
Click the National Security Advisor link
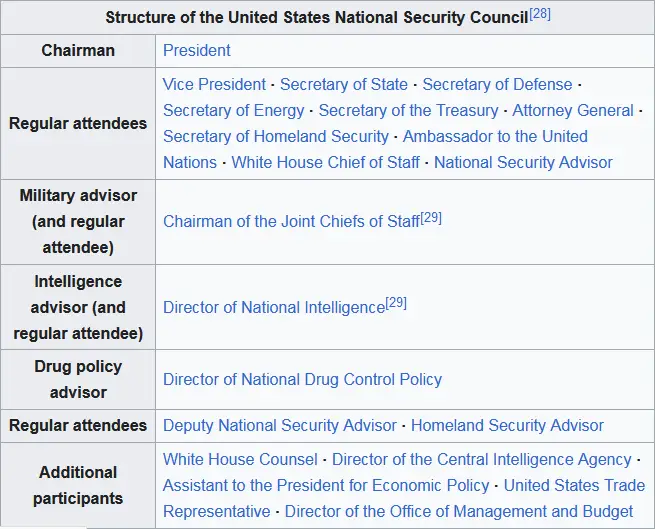point(523,163)
